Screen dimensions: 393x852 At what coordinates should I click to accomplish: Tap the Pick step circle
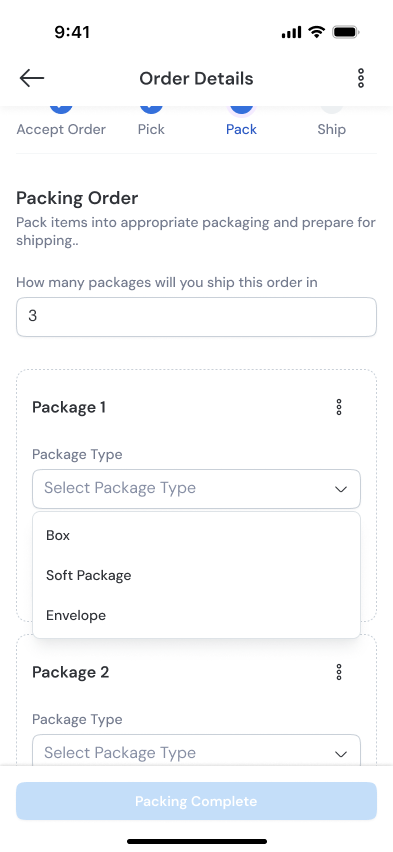[151, 108]
